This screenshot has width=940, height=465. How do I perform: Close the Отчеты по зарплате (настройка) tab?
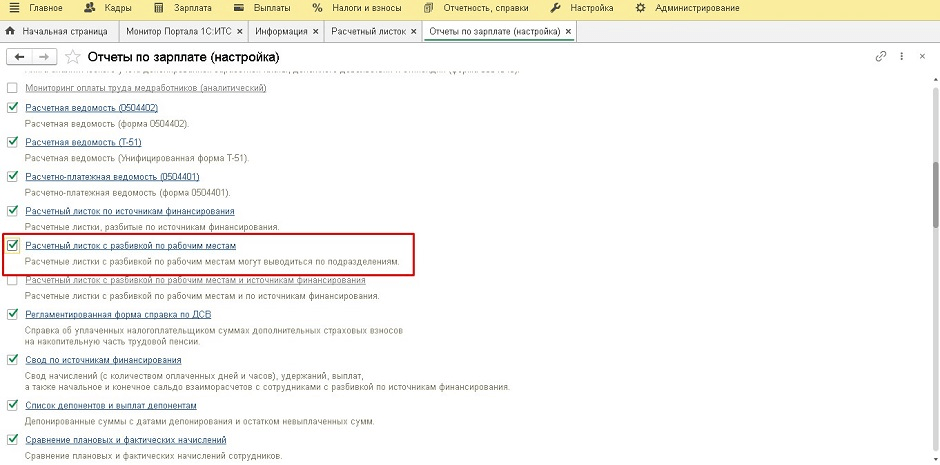pyautogui.click(x=568, y=31)
